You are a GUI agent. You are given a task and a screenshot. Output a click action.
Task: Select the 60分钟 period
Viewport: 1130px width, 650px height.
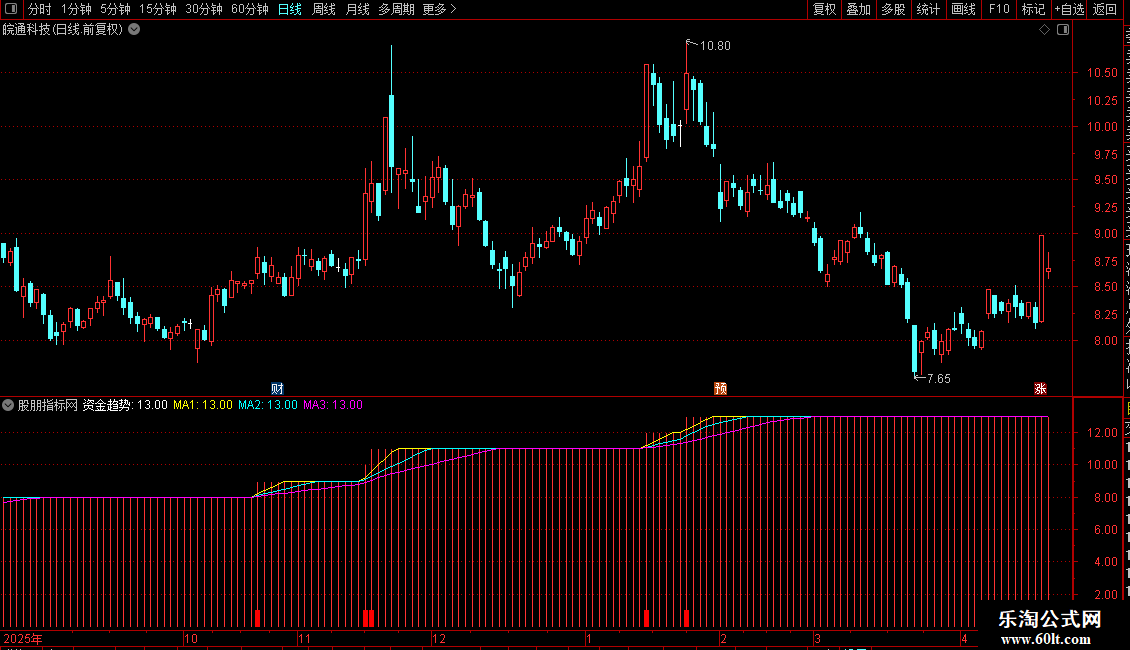click(x=249, y=9)
